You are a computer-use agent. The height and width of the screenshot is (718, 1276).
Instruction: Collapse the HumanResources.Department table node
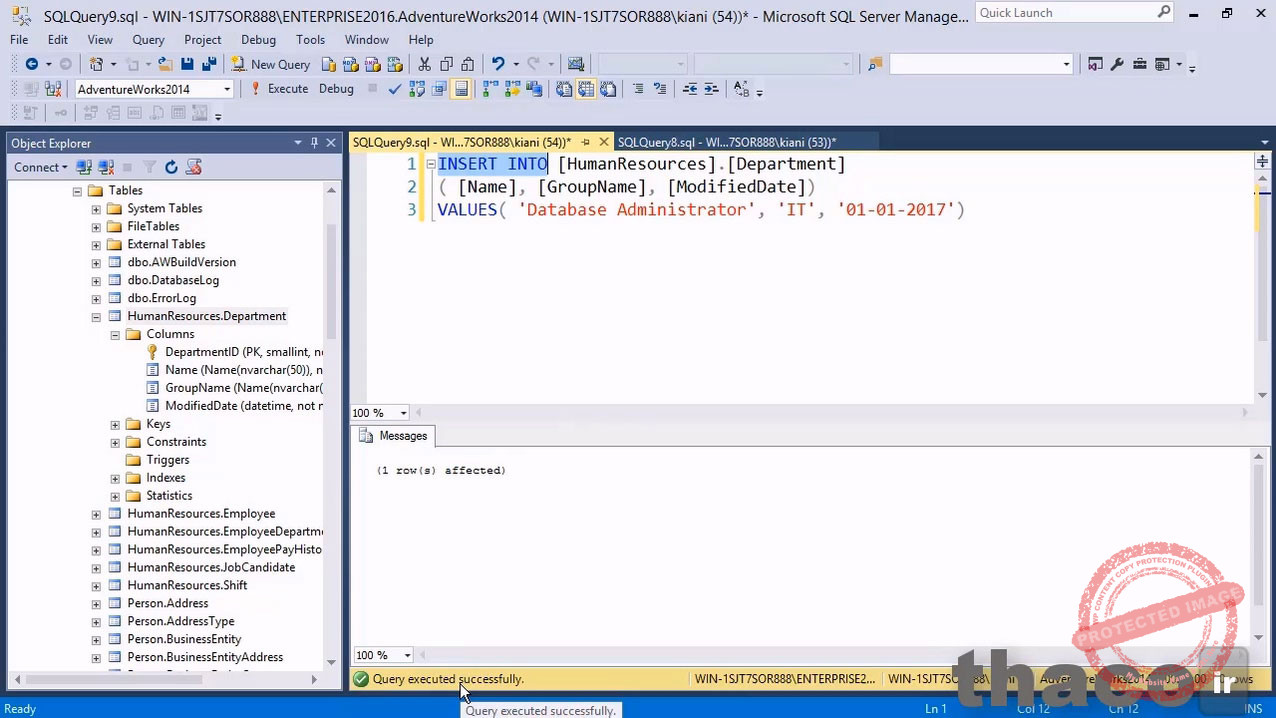click(x=96, y=316)
